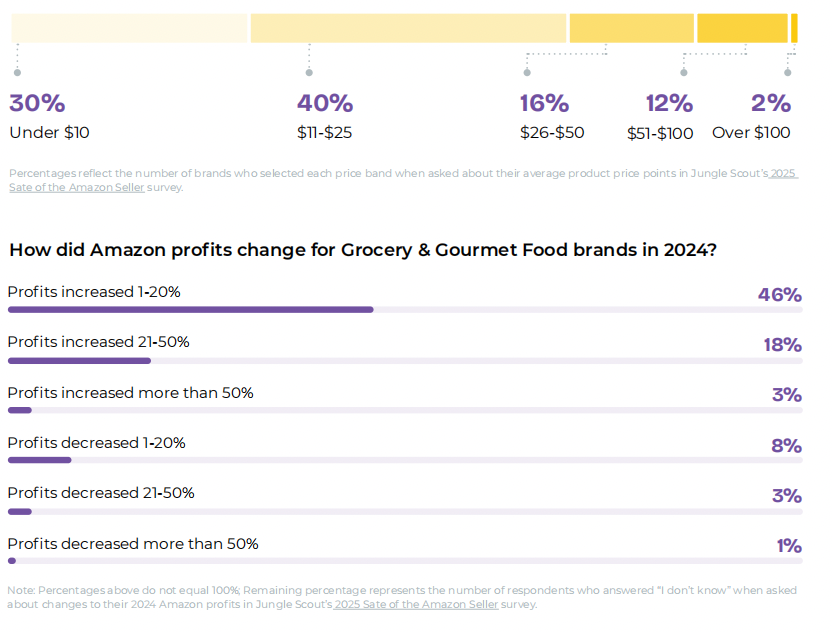Click the purple bar for Profits increased 21-50%

click(79, 360)
